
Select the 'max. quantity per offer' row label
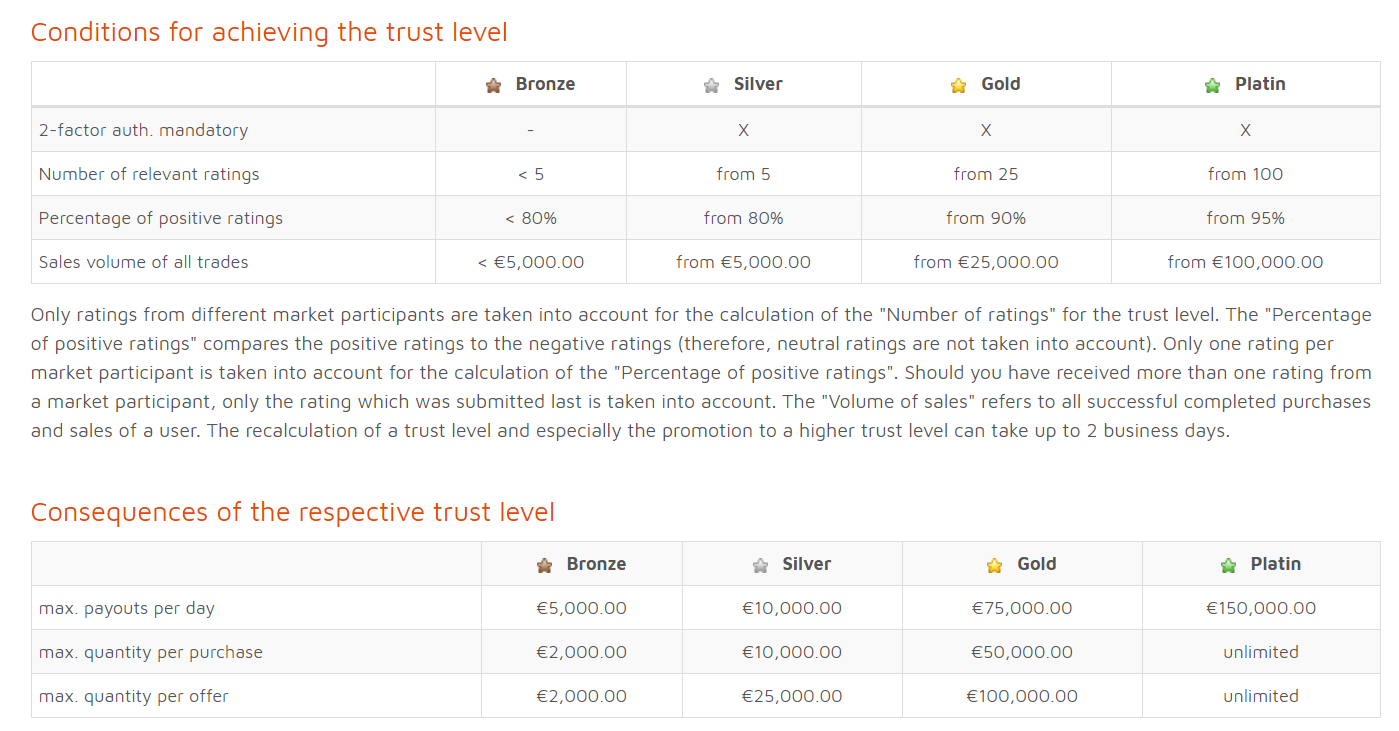tap(134, 696)
